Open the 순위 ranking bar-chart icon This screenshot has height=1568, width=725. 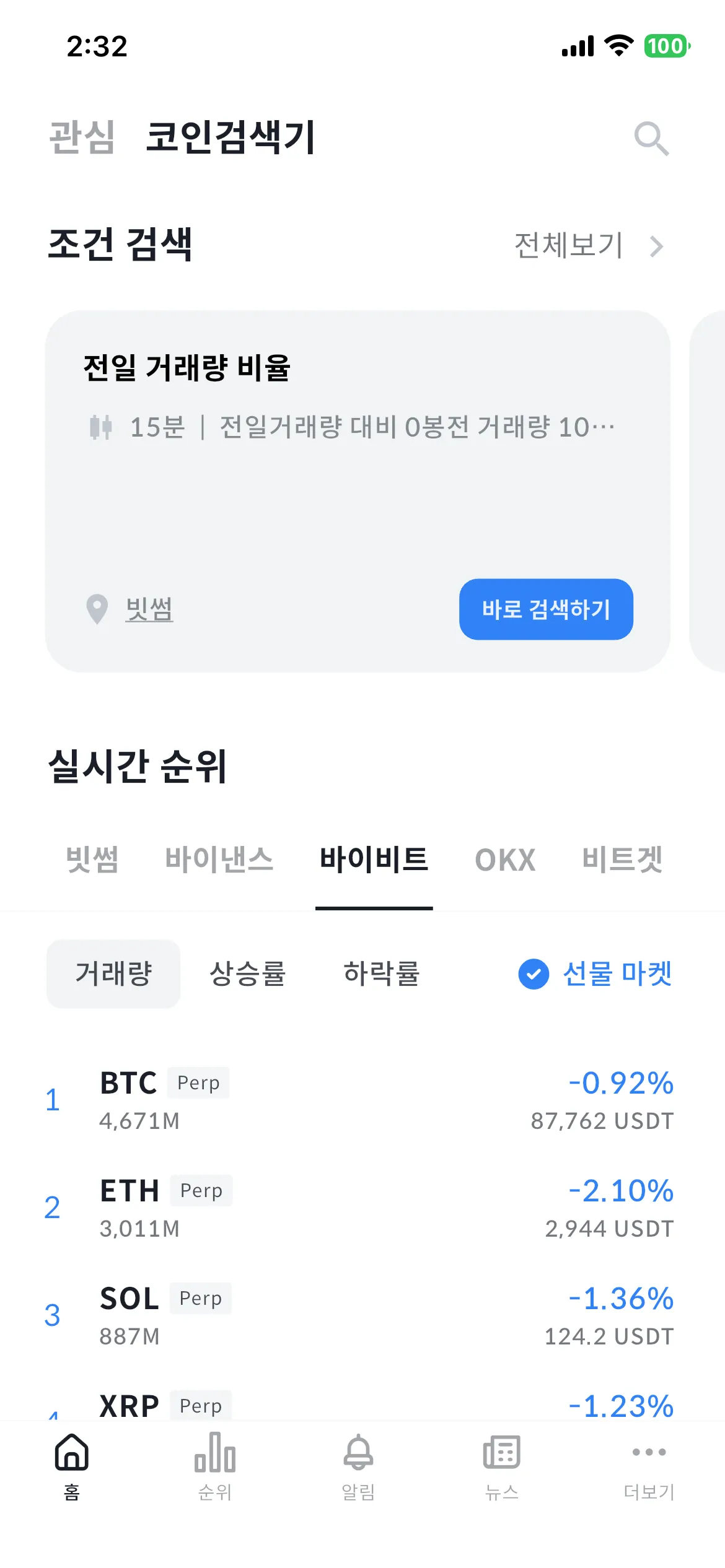tap(214, 1452)
